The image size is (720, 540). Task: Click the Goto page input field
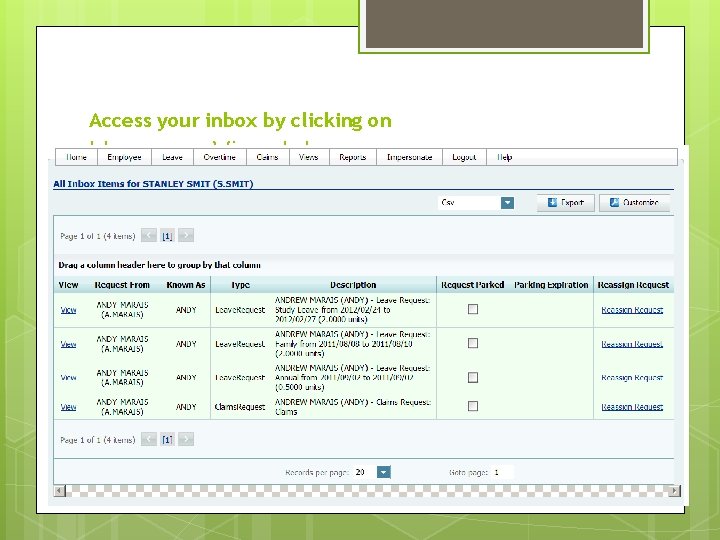tap(502, 472)
